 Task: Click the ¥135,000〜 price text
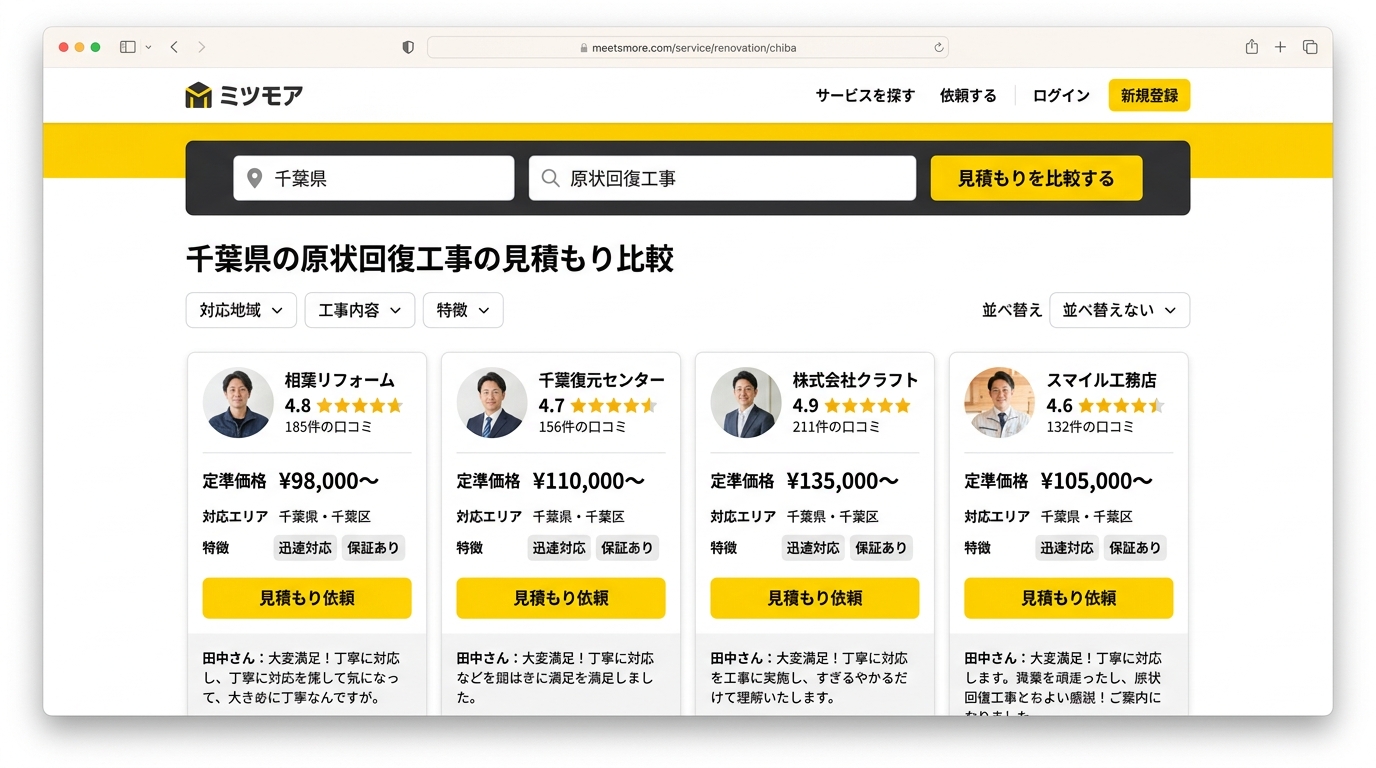coord(843,481)
